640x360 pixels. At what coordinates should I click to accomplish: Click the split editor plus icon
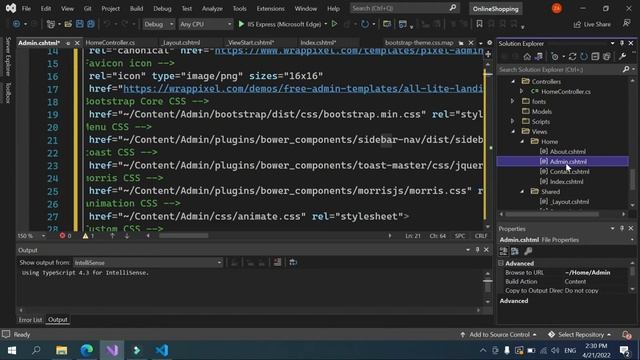tap(488, 54)
